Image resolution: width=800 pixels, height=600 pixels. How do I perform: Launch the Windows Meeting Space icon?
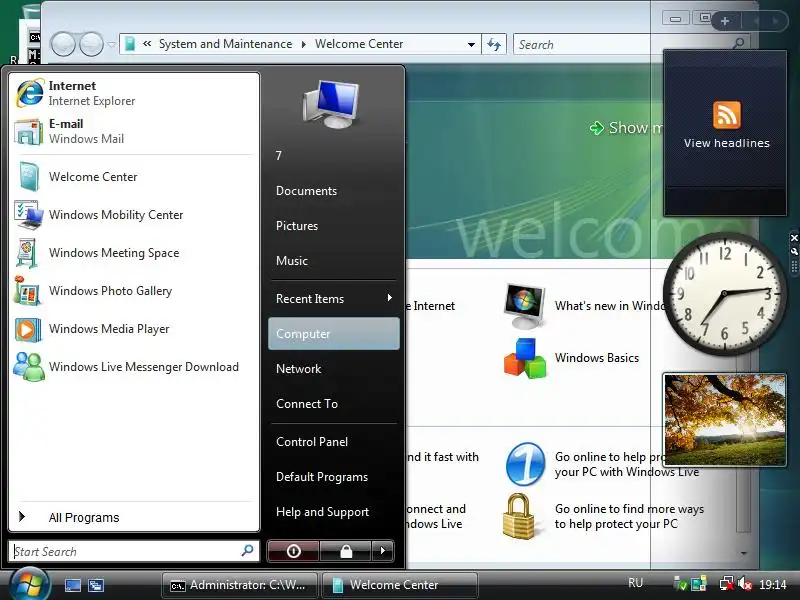27,253
